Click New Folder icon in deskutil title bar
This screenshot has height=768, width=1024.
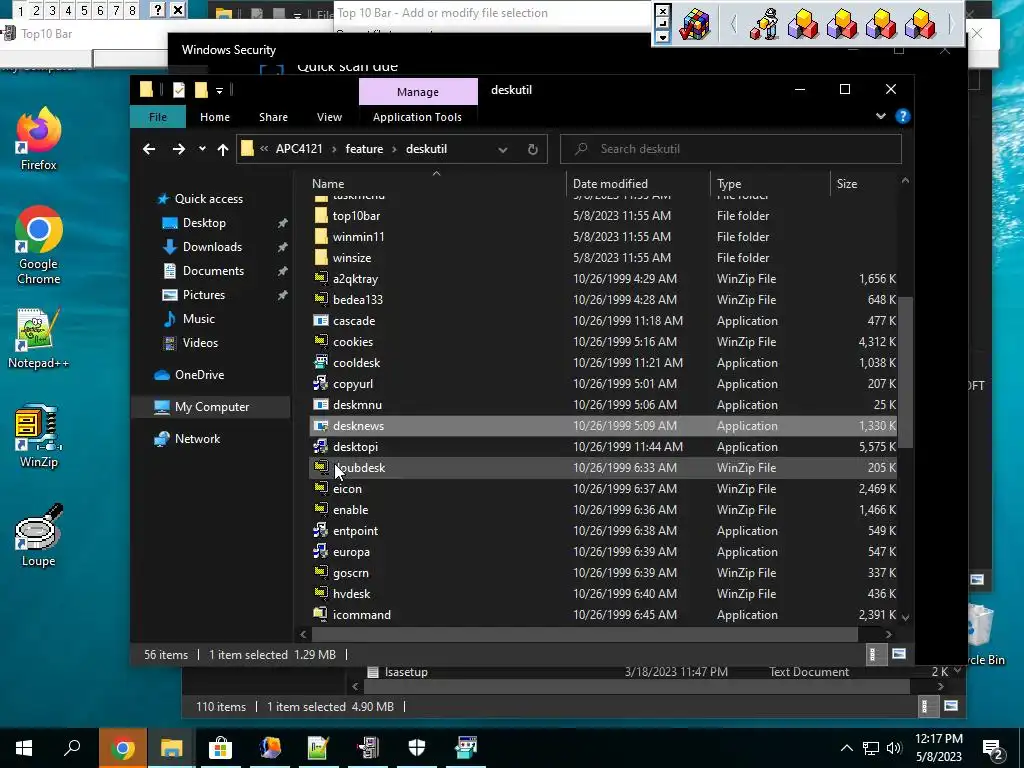(x=201, y=90)
